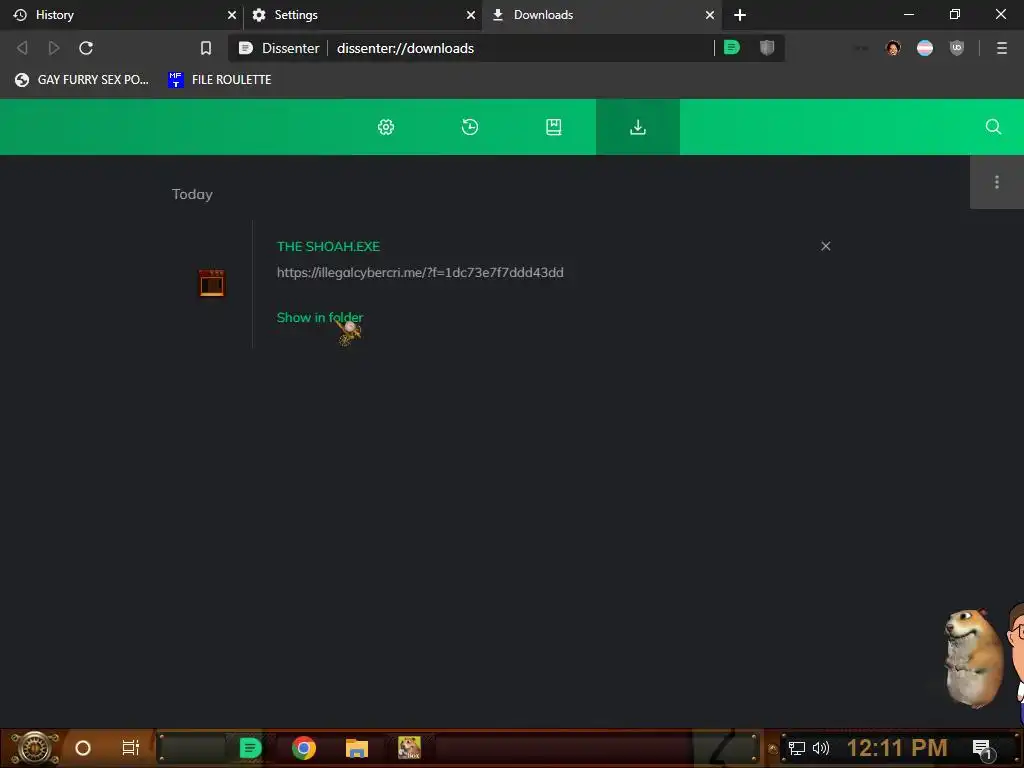1024x768 pixels.
Task: Show the downloaded file in folder
Action: (x=319, y=317)
